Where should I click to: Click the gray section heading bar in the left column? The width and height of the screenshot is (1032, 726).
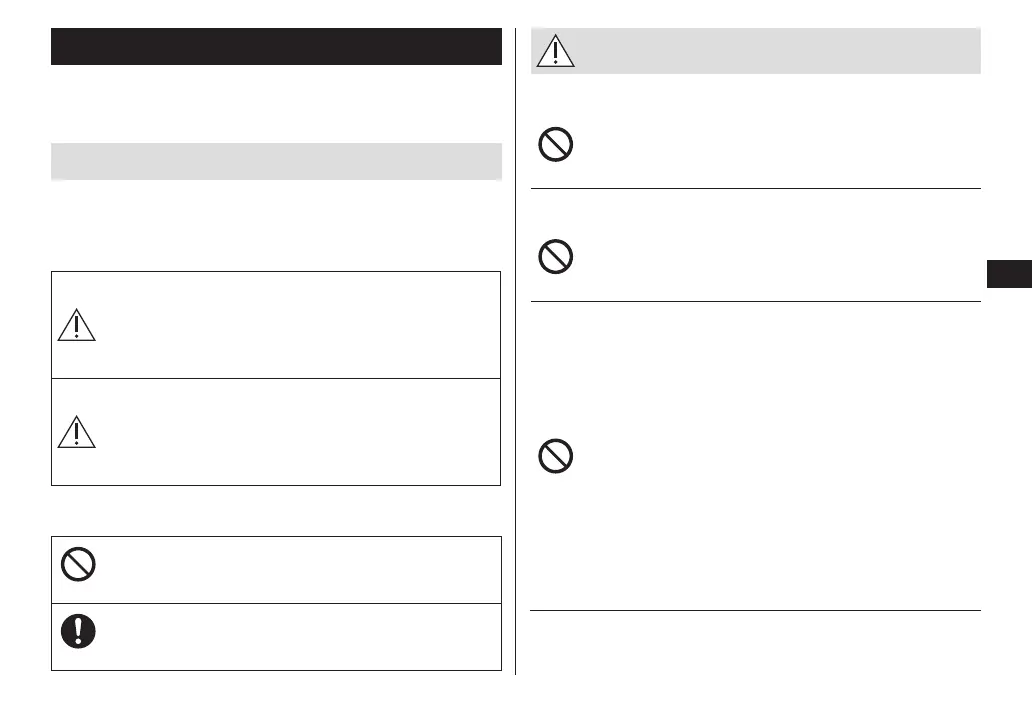(276, 161)
